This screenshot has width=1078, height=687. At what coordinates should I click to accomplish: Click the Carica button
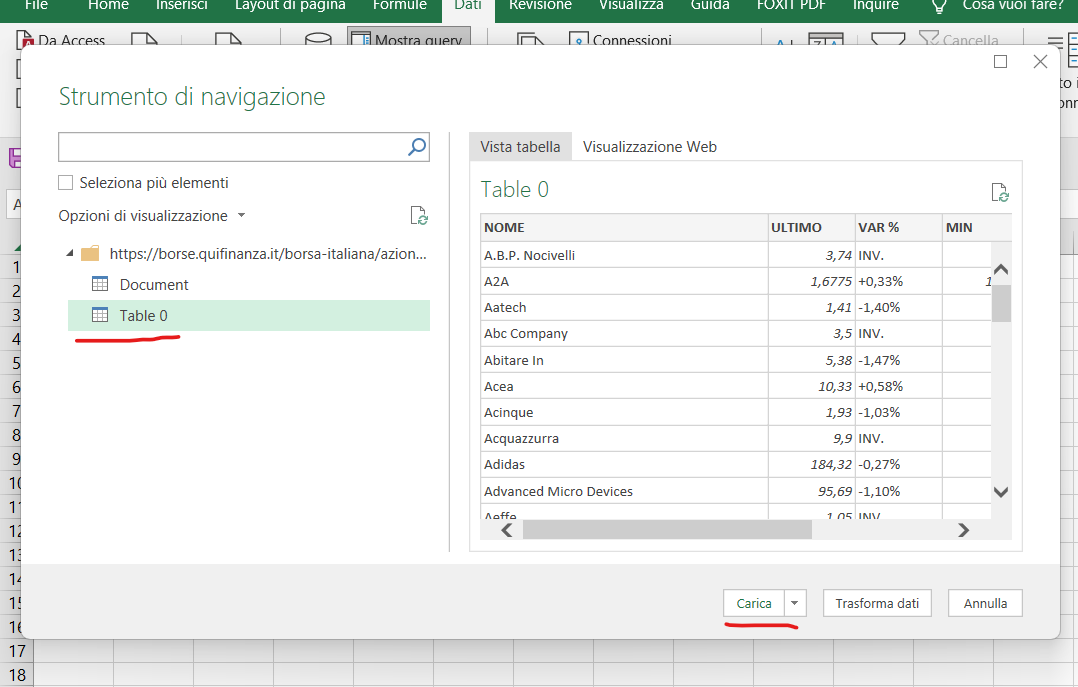click(x=754, y=603)
